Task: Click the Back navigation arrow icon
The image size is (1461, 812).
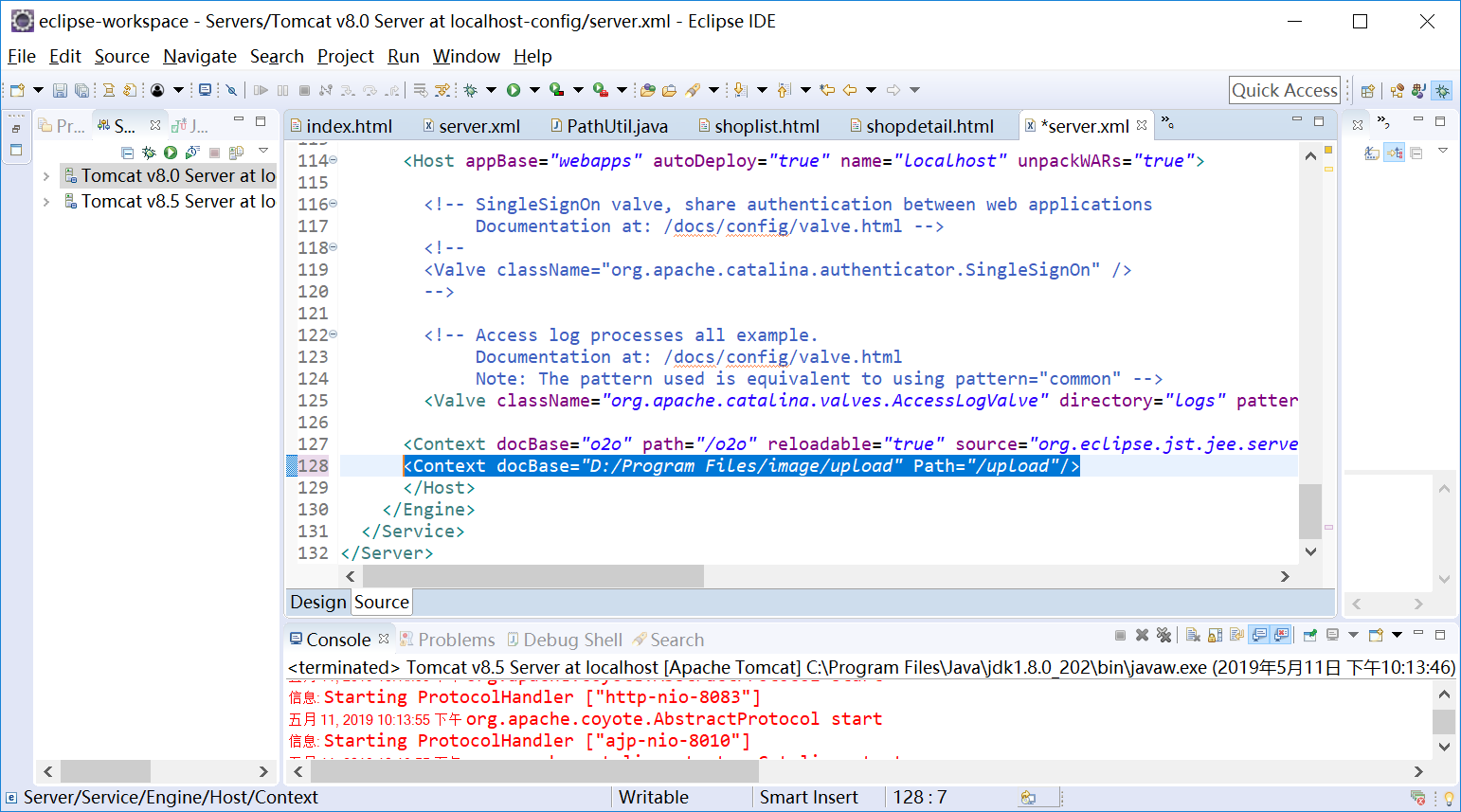Action: pyautogui.click(x=850, y=90)
